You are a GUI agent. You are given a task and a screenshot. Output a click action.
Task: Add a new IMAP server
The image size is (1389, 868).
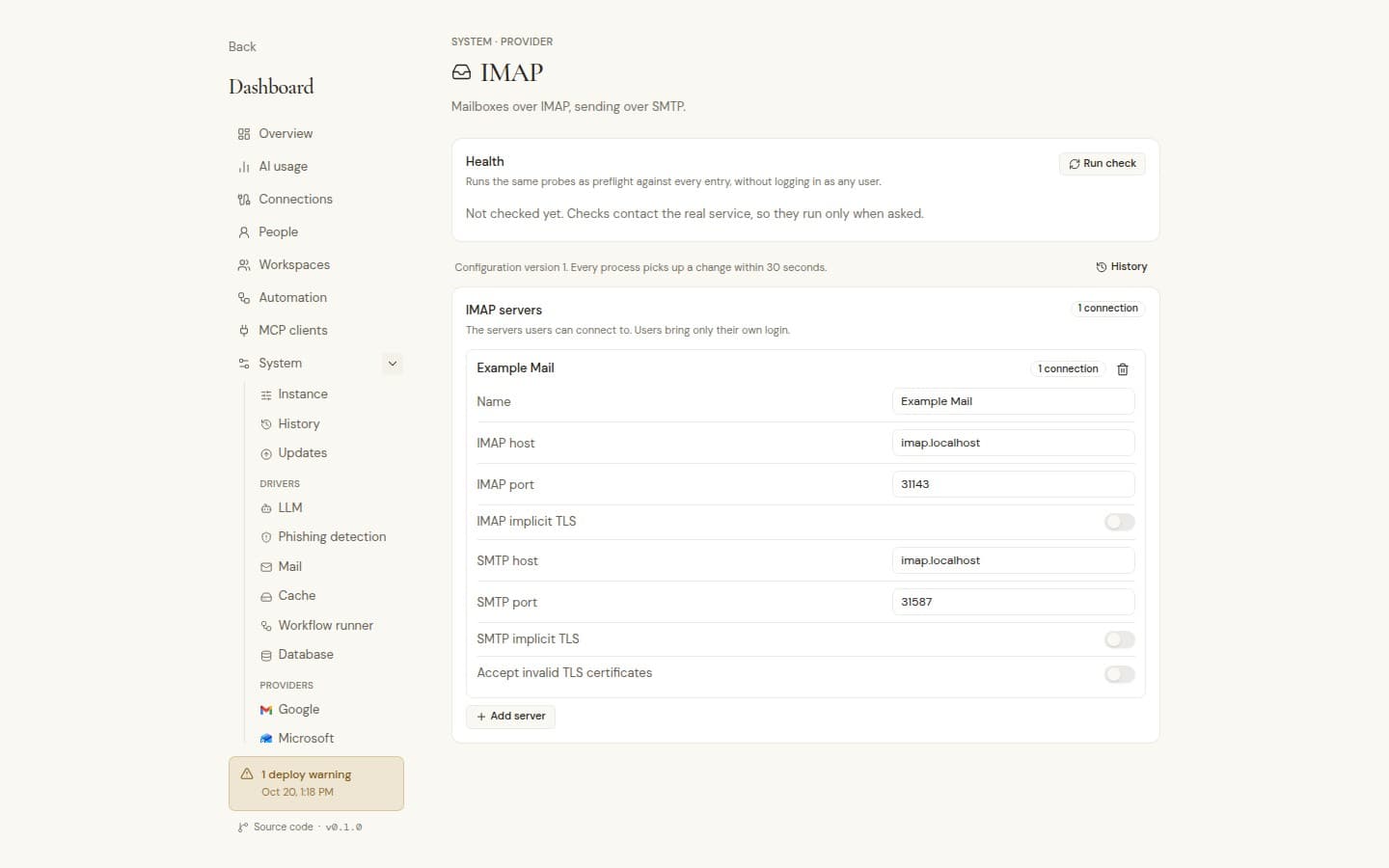[x=510, y=717]
